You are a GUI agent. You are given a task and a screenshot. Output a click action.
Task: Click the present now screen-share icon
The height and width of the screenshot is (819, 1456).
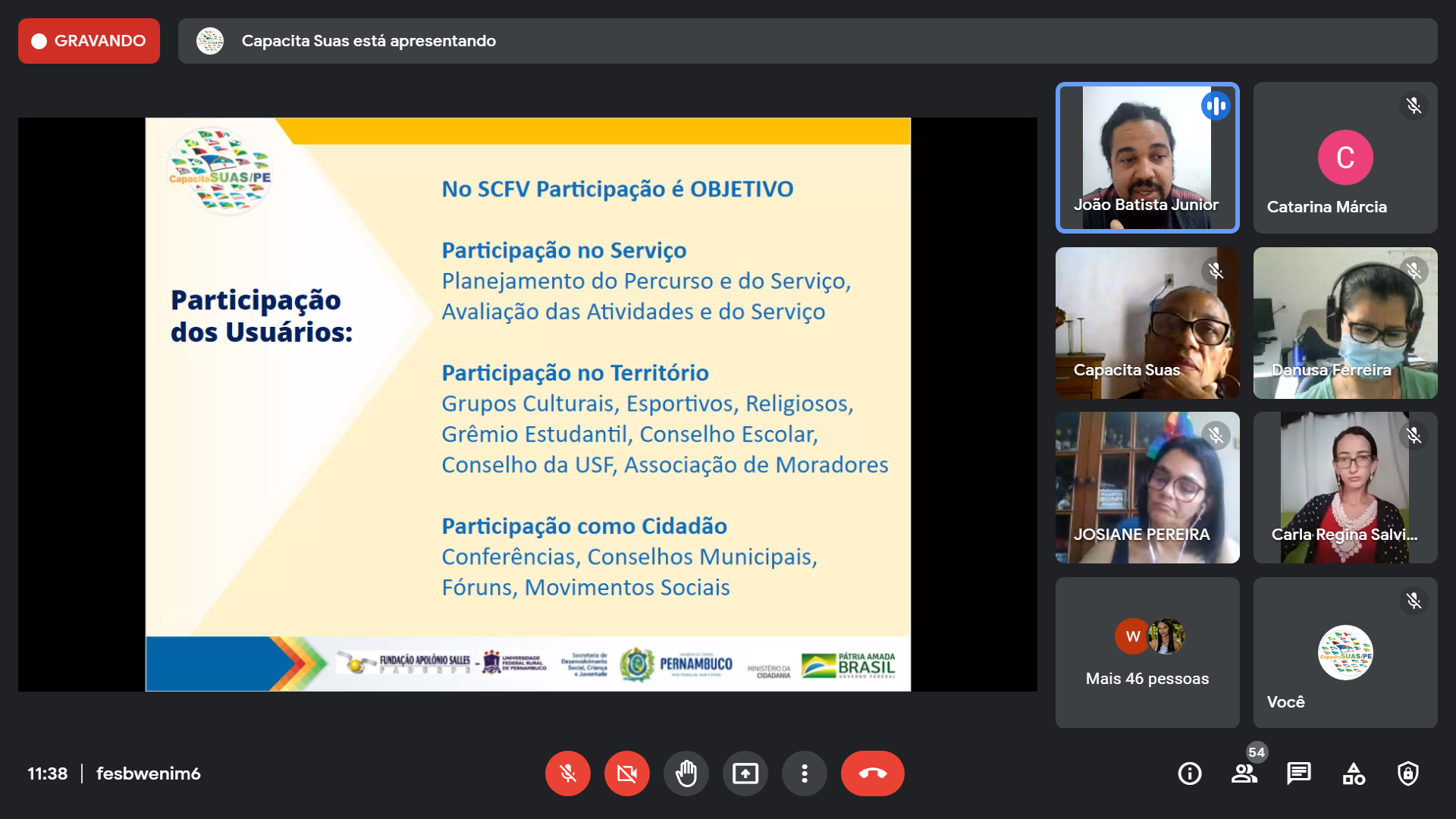(745, 773)
